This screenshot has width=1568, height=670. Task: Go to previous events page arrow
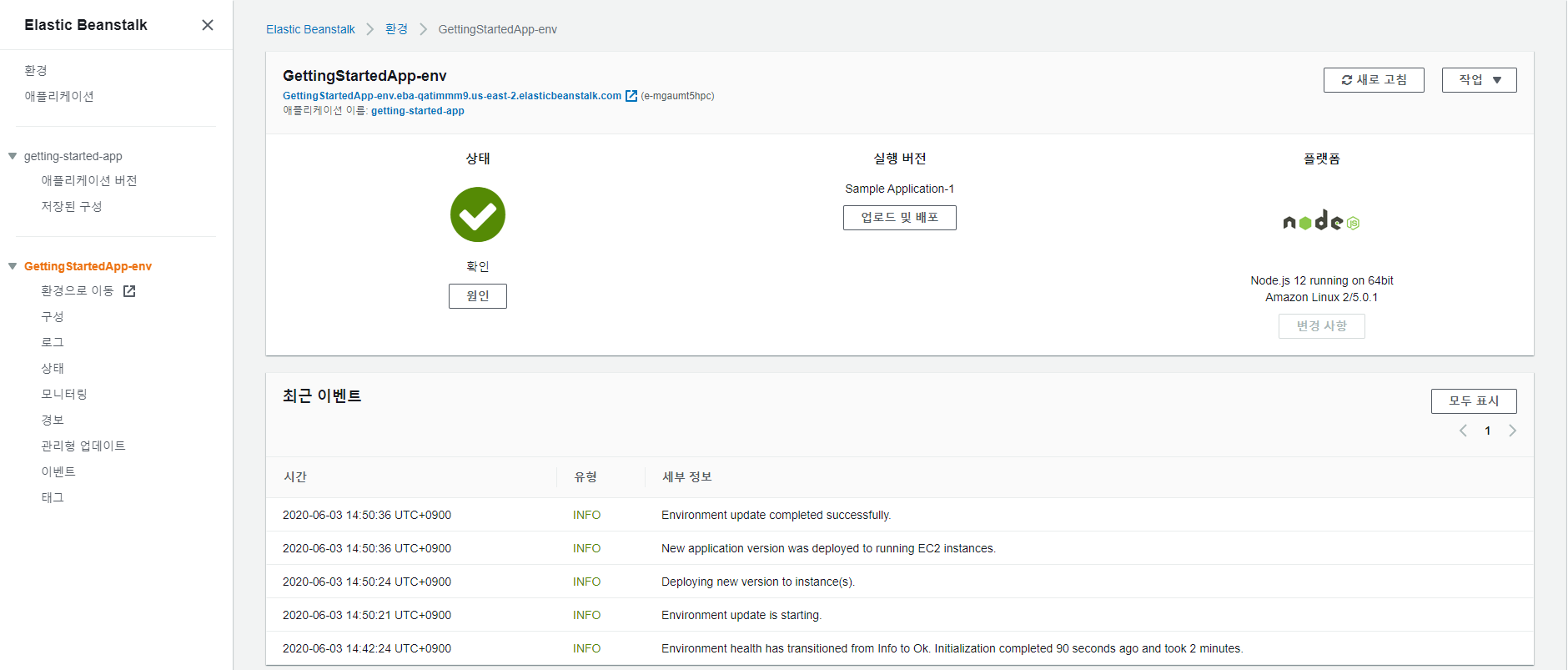click(1463, 431)
